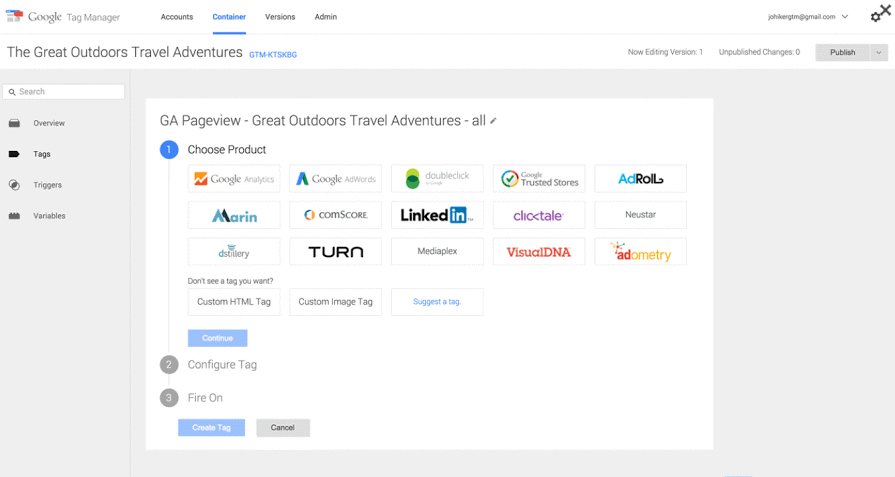Follow the Suggest a tag link

(x=437, y=302)
